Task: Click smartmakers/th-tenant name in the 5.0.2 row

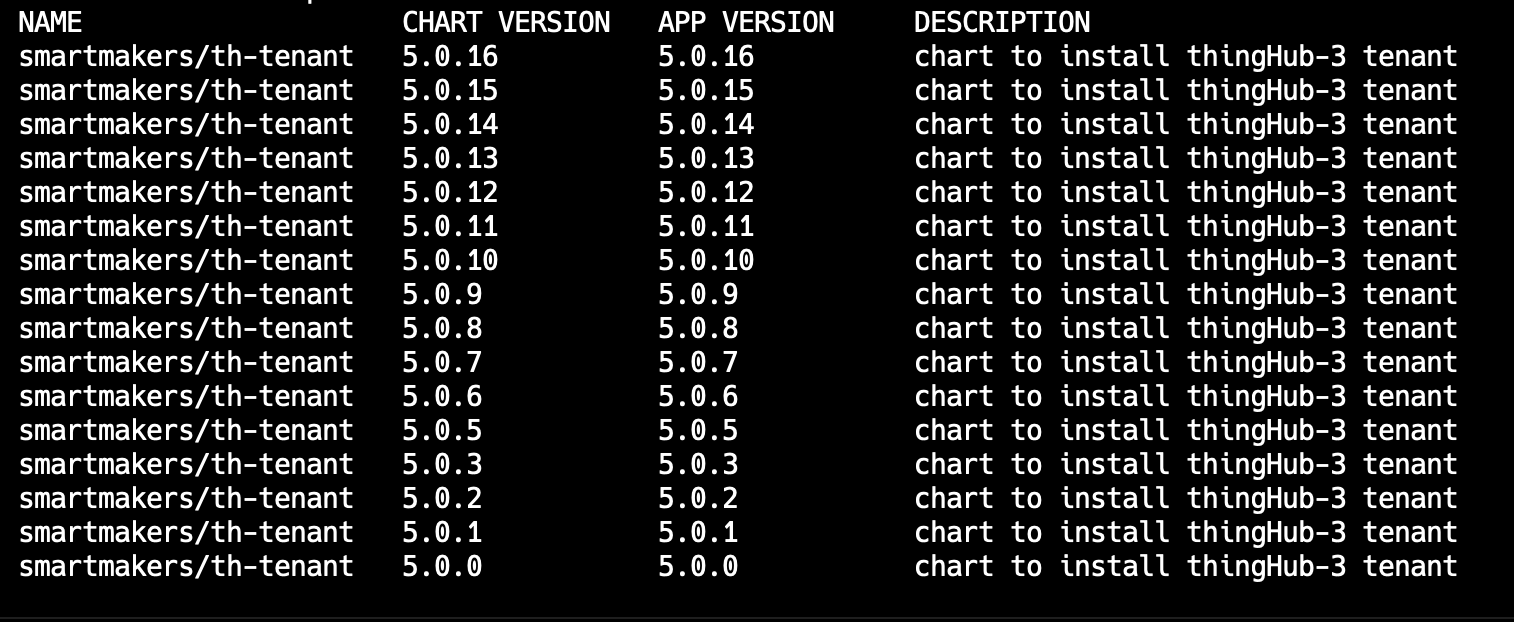Action: click(x=186, y=499)
